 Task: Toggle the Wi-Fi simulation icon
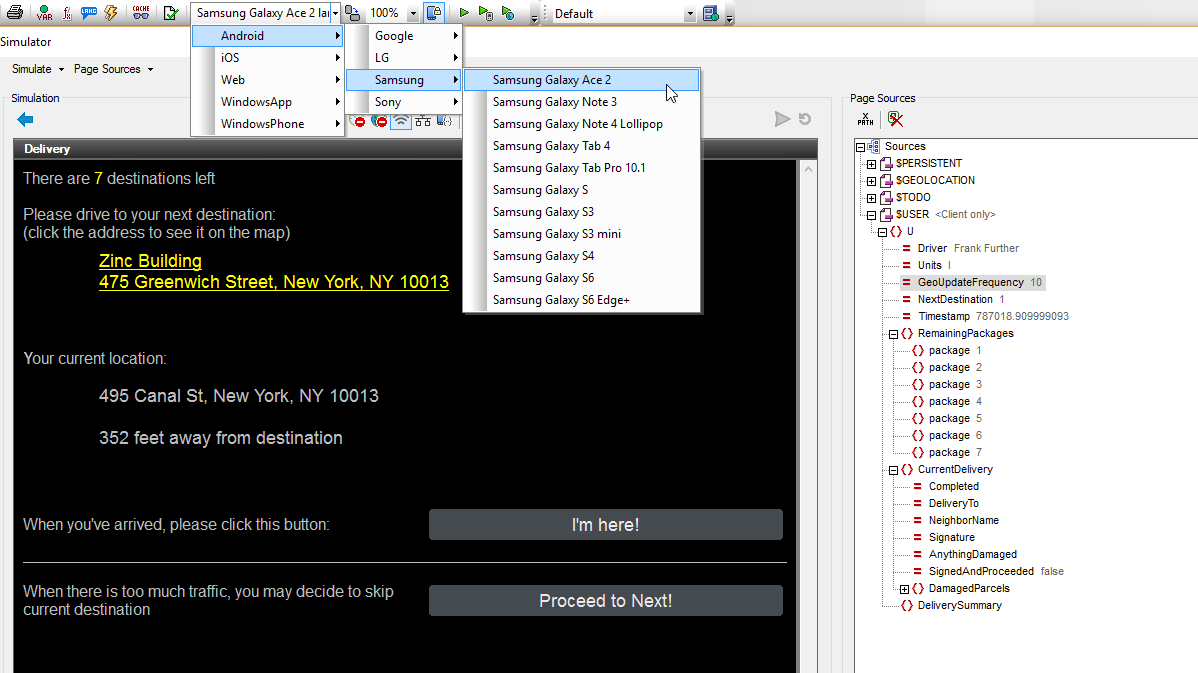click(x=401, y=121)
